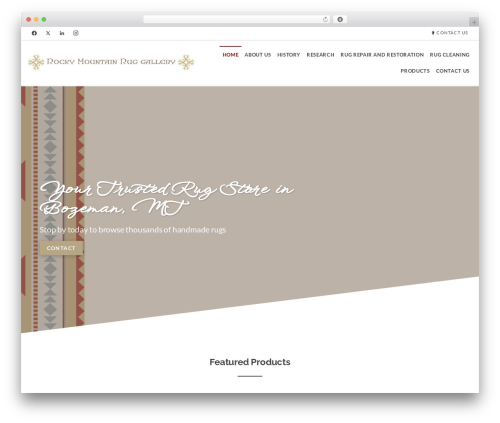
Task: Open the Rug Cleaning menu item
Action: click(x=449, y=55)
